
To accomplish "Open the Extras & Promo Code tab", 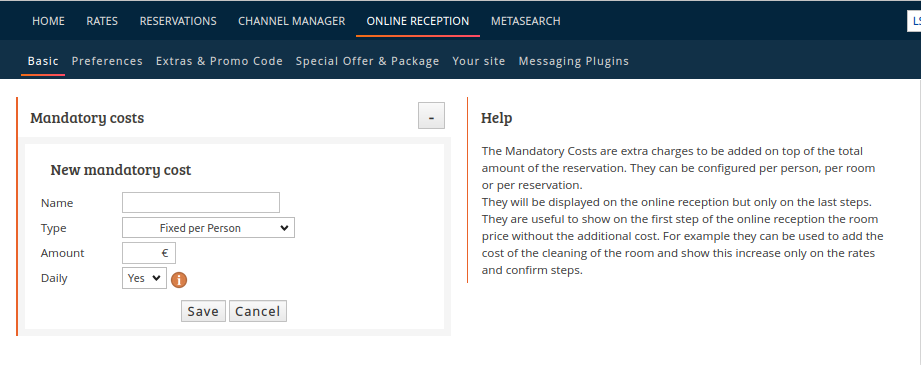I will [219, 61].
